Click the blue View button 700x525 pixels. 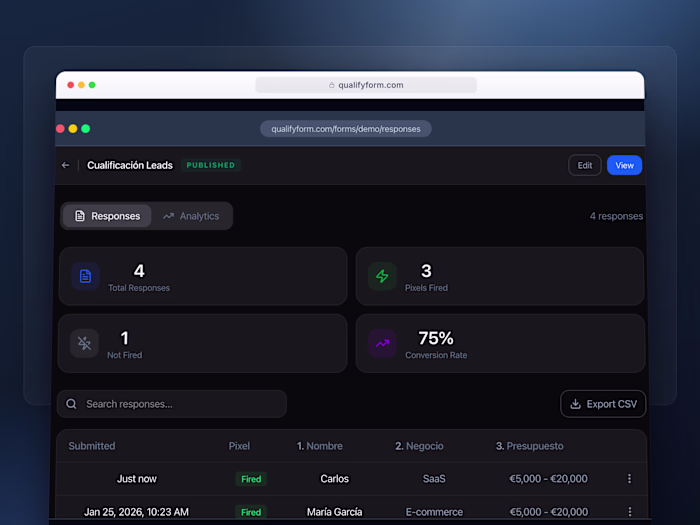click(624, 165)
